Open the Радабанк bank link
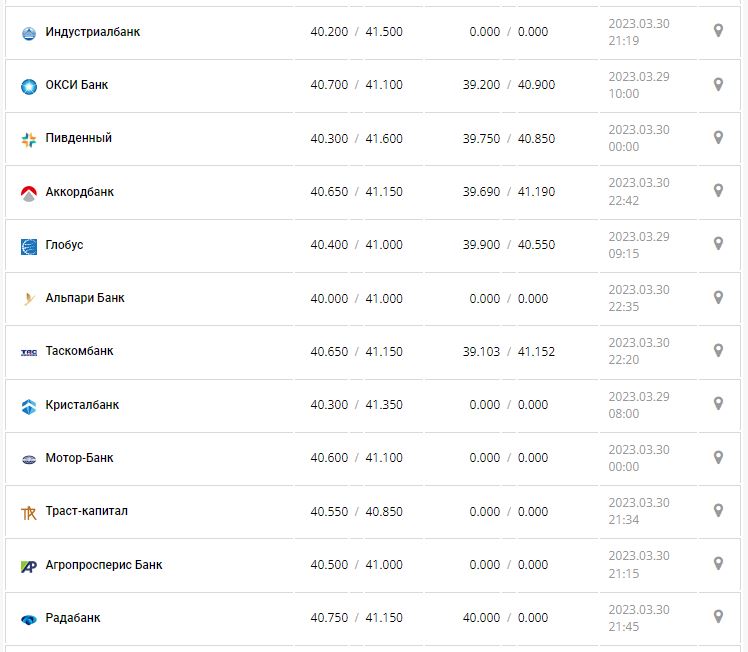This screenshot has height=652, width=748. pos(73,618)
